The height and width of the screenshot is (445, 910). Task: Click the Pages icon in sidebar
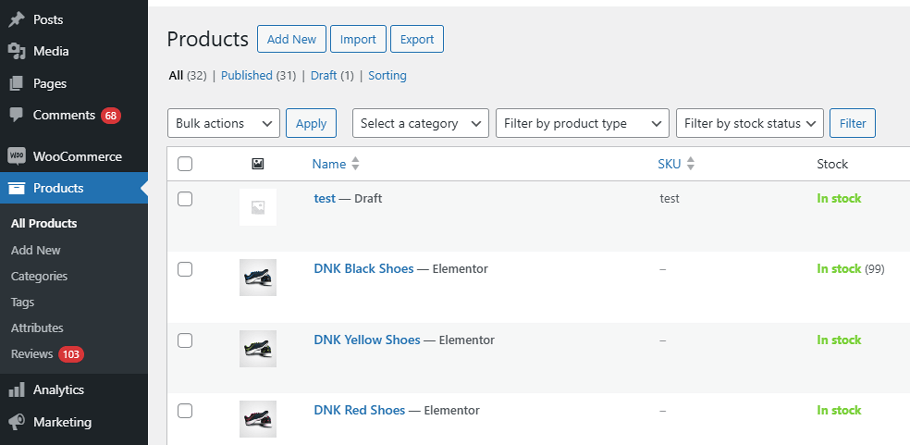coord(16,84)
